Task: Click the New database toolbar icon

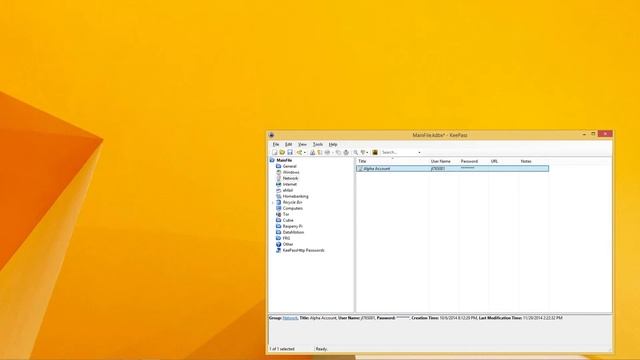Action: pyautogui.click(x=275, y=152)
